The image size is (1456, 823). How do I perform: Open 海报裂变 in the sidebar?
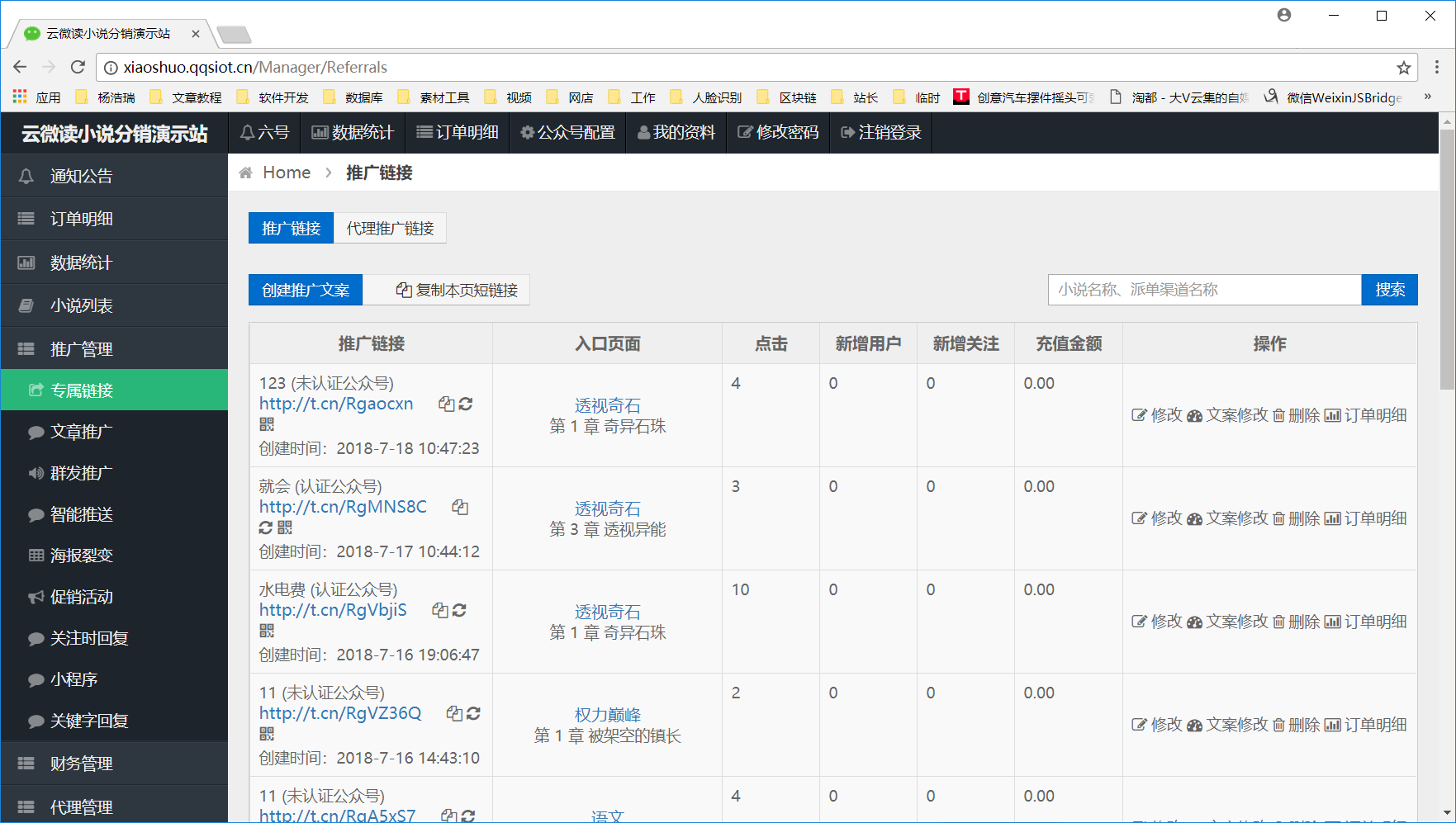[x=114, y=555]
